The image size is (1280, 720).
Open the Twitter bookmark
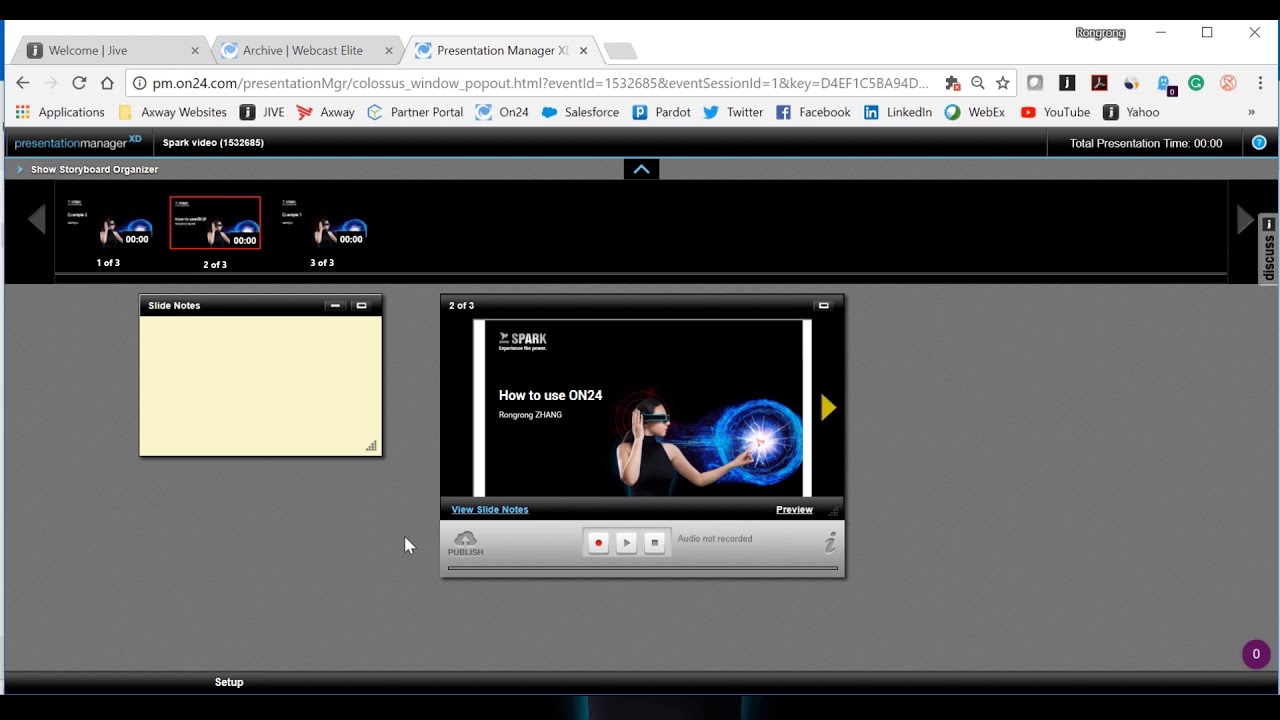click(733, 112)
